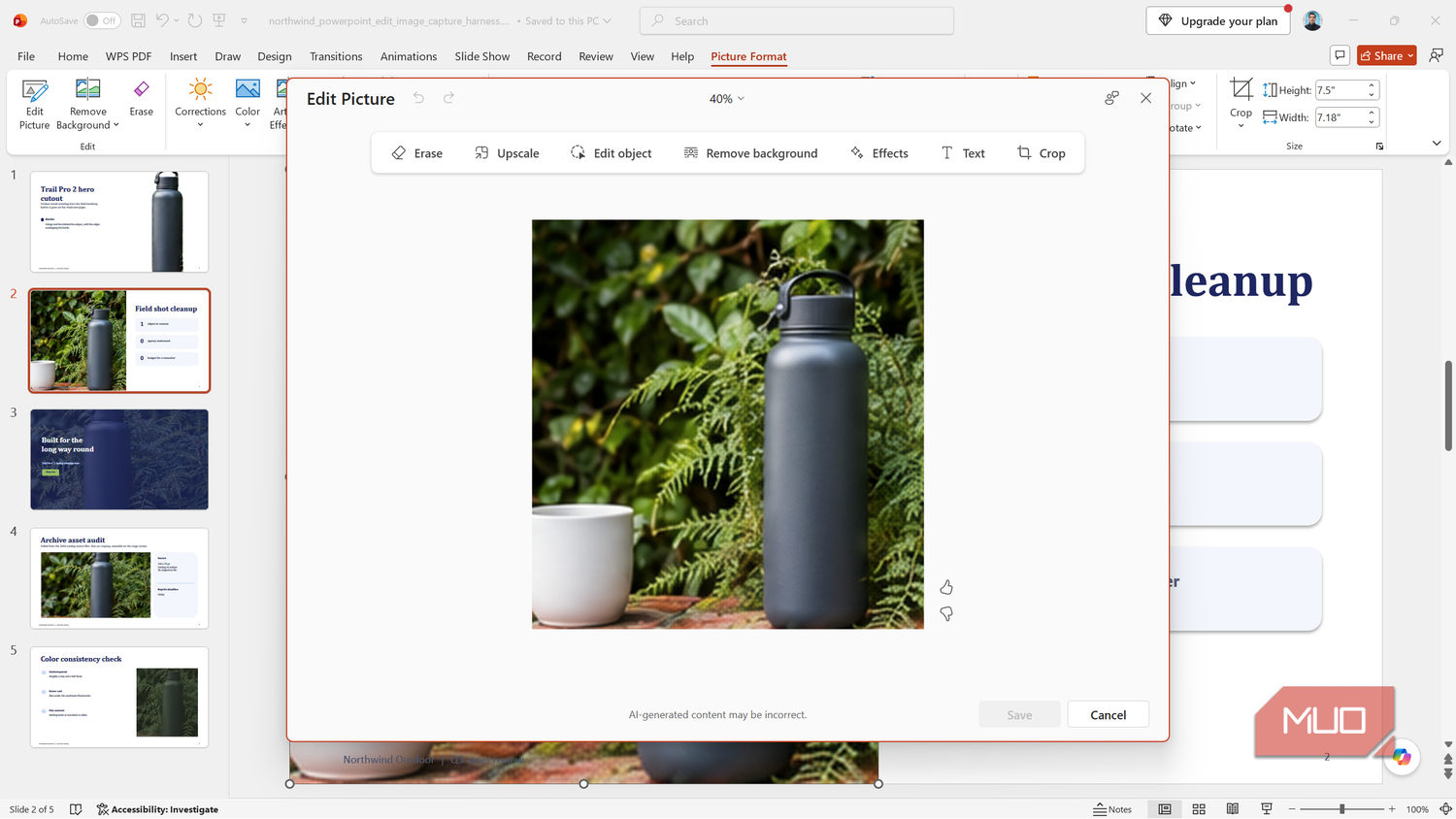The width and height of the screenshot is (1456, 819).
Task: Open the Share button dropdown
Action: pyautogui.click(x=1410, y=56)
